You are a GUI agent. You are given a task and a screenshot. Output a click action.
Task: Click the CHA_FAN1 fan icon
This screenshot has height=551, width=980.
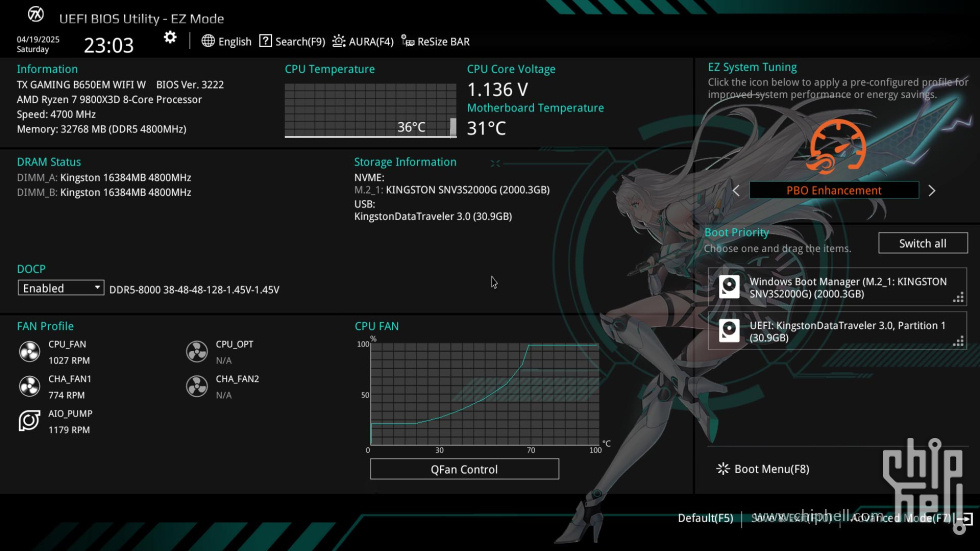(x=29, y=386)
